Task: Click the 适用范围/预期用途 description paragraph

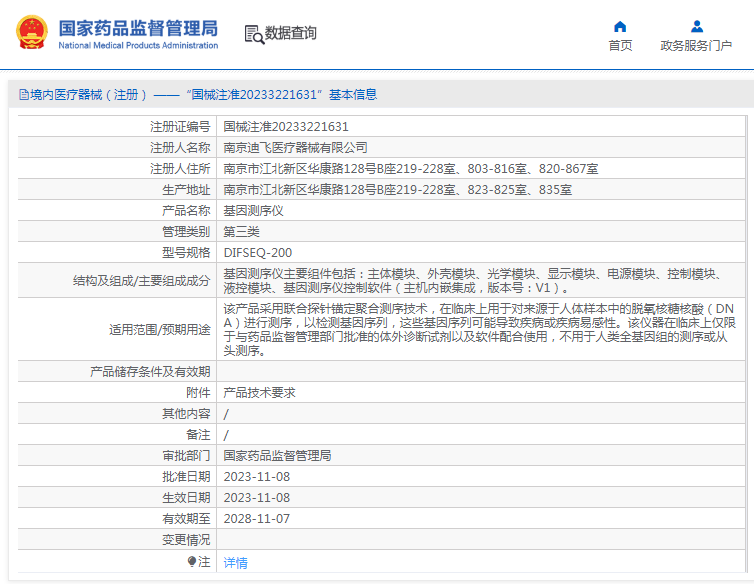Action: (x=479, y=330)
